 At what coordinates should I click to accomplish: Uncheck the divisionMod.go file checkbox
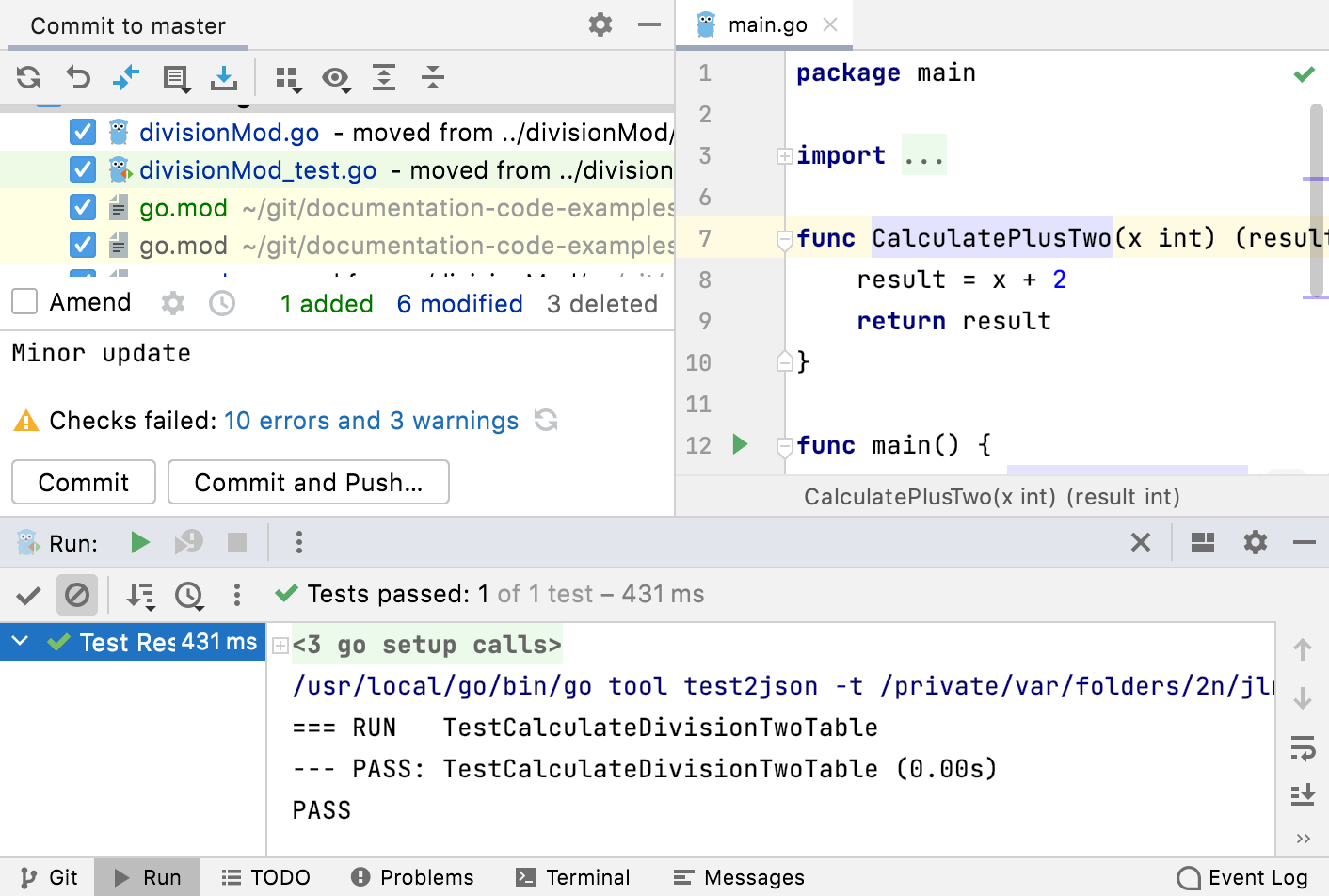coord(82,132)
